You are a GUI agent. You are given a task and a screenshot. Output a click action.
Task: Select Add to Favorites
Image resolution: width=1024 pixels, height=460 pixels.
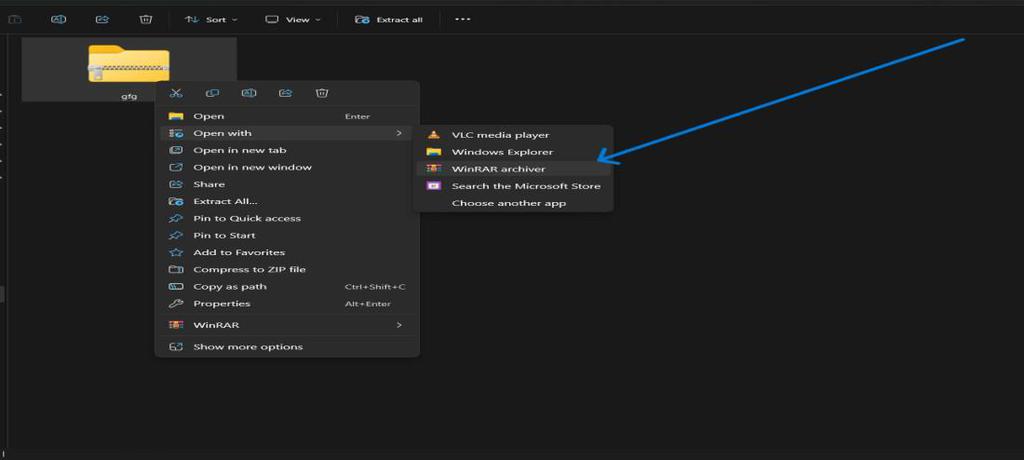(287, 252)
